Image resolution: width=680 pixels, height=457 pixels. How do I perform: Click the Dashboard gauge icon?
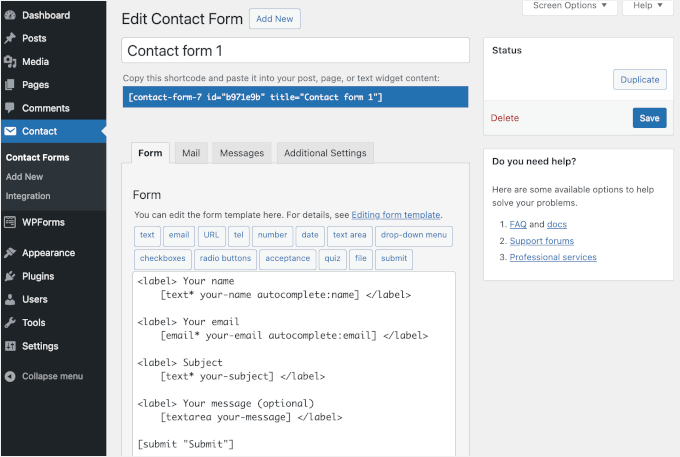coord(10,15)
